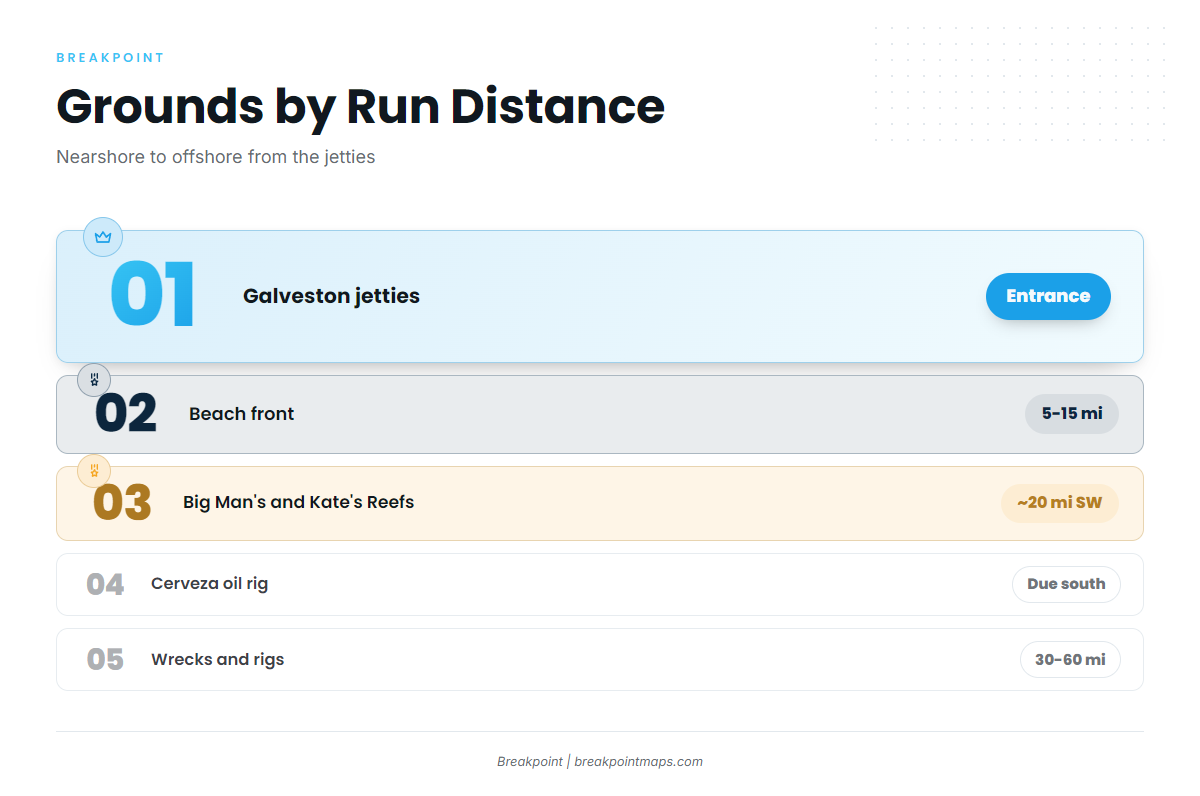Image resolution: width=1200 pixels, height=796 pixels.
Task: Click the 02 rank number
Action: pos(126,414)
